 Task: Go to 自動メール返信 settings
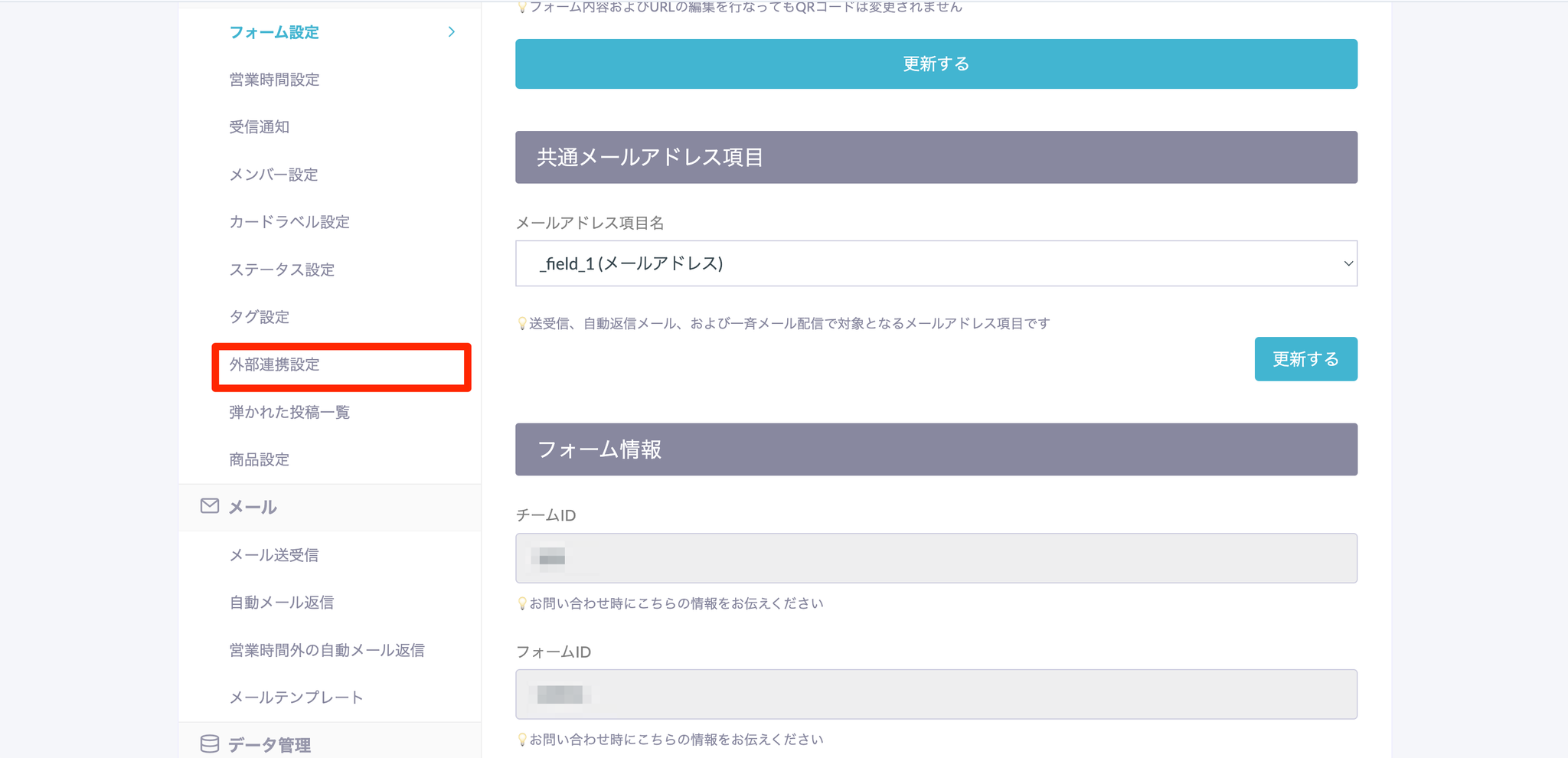pyautogui.click(x=282, y=603)
